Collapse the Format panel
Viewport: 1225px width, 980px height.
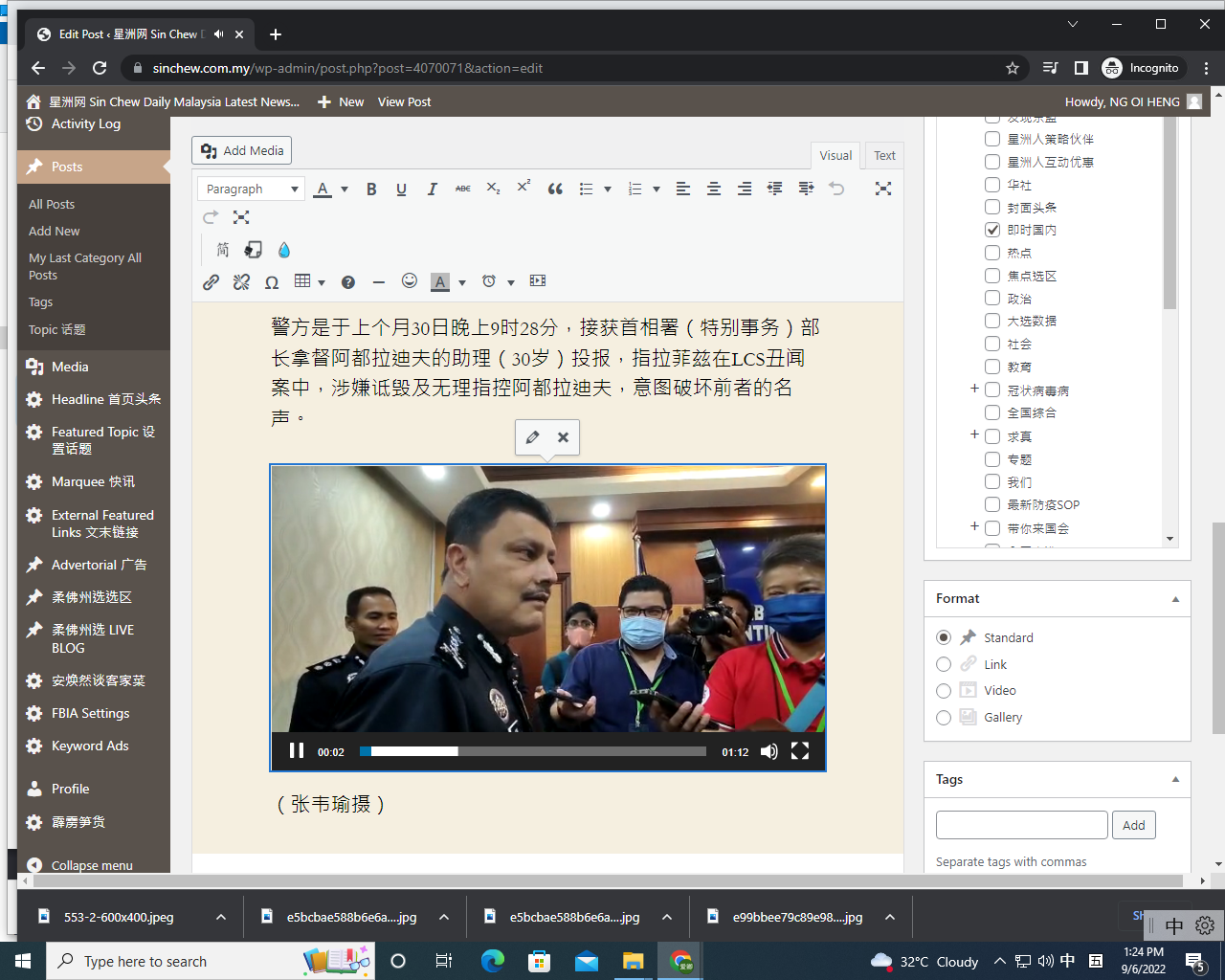point(1175,599)
